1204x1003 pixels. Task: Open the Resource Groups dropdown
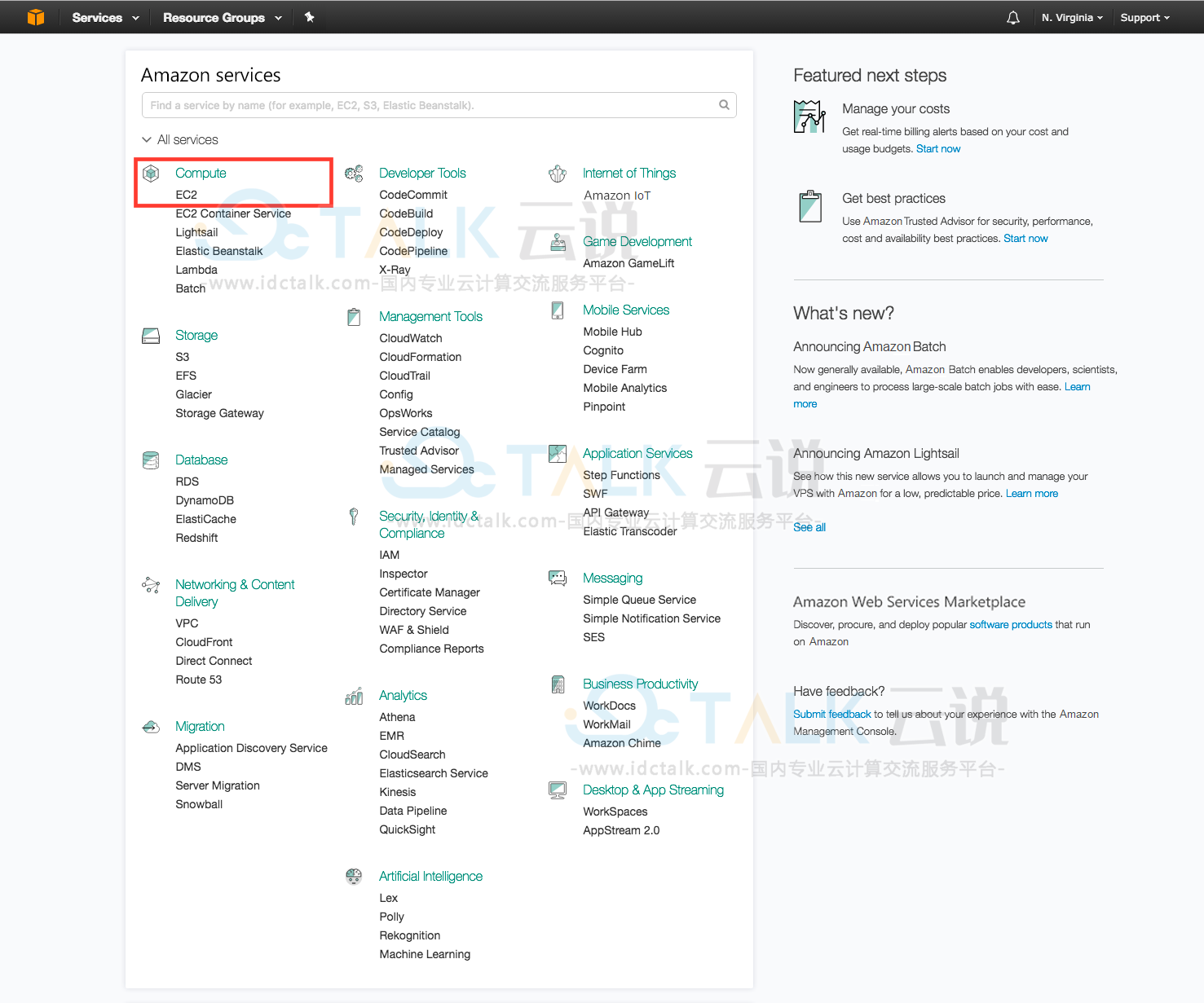[x=223, y=17]
